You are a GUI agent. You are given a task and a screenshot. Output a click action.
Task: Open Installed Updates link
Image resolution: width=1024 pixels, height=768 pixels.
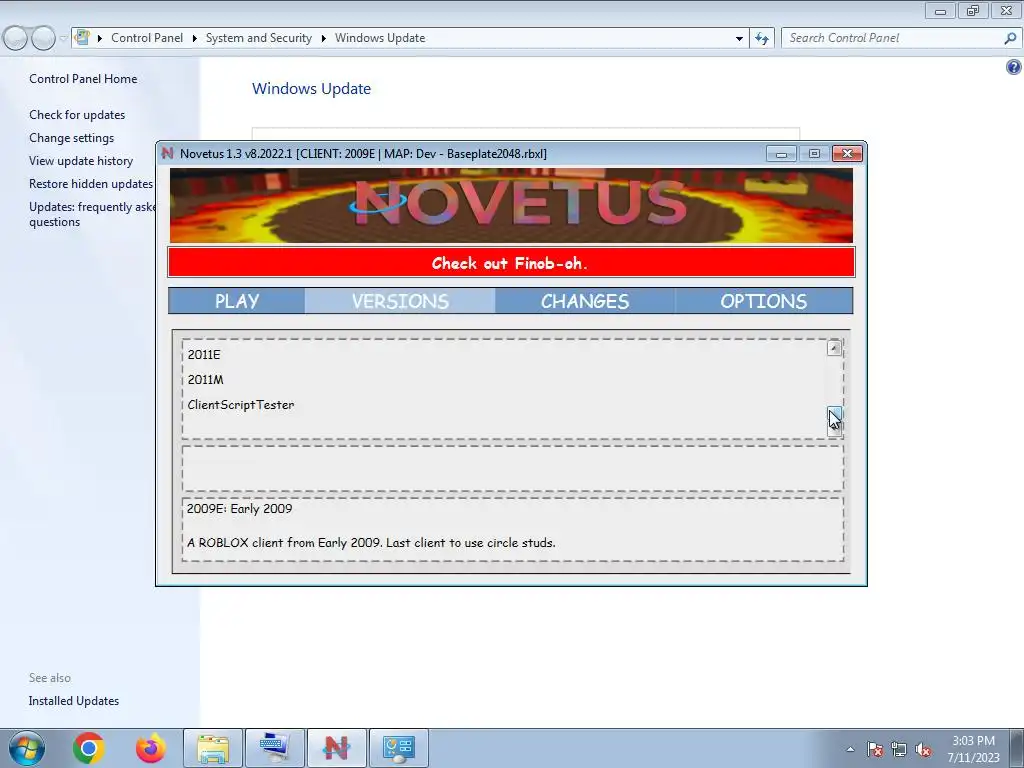point(74,701)
